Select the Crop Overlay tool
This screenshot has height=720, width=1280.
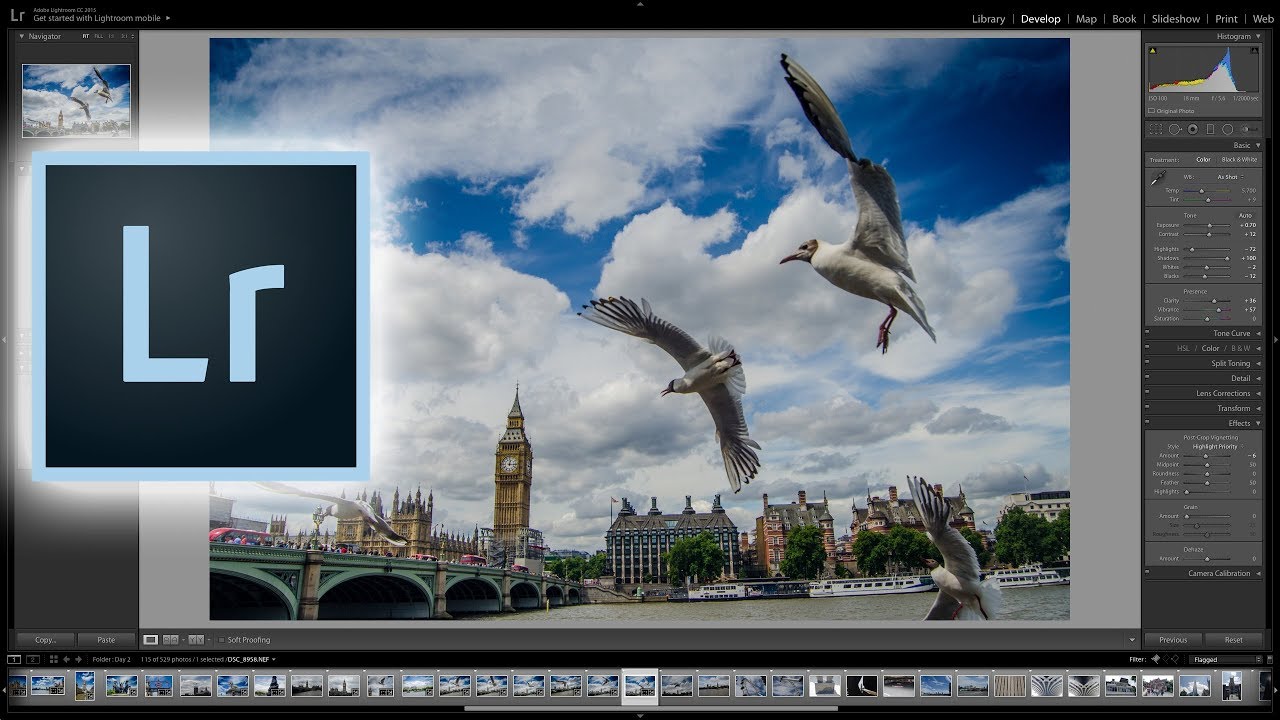(x=1155, y=129)
